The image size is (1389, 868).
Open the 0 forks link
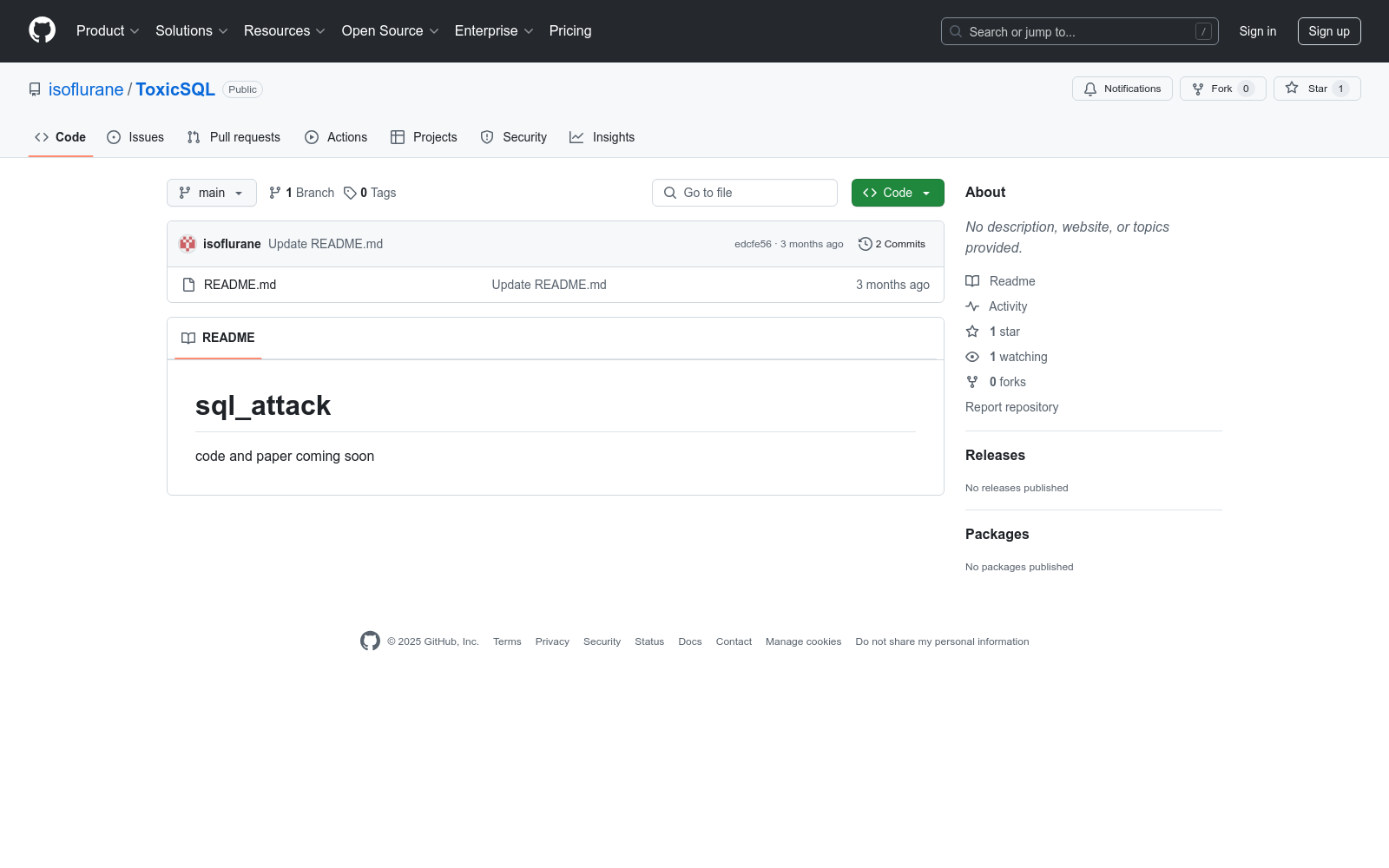996,382
